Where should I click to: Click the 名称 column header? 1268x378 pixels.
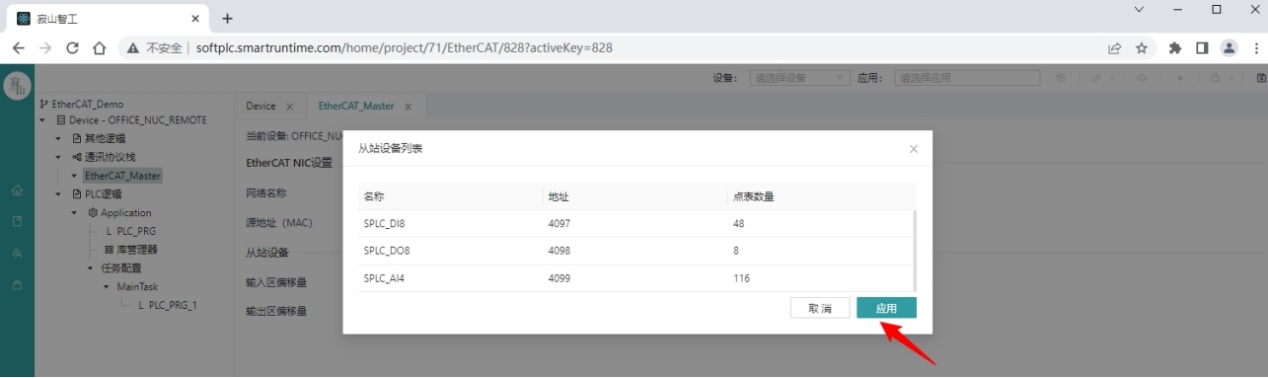pos(373,196)
